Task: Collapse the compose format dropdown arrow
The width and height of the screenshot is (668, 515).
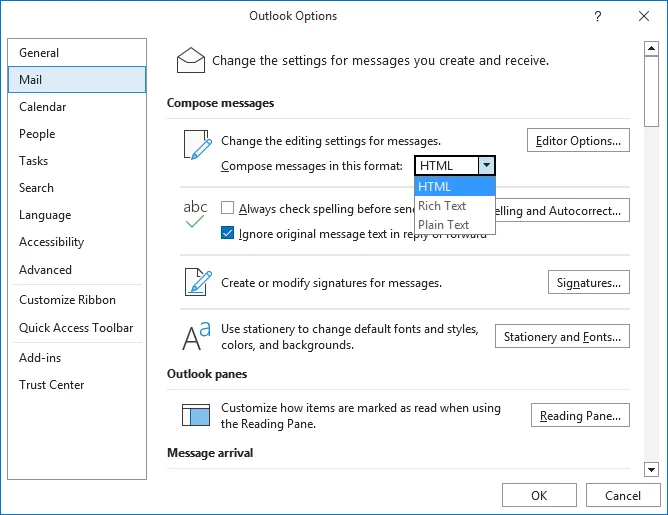Action: click(x=486, y=165)
